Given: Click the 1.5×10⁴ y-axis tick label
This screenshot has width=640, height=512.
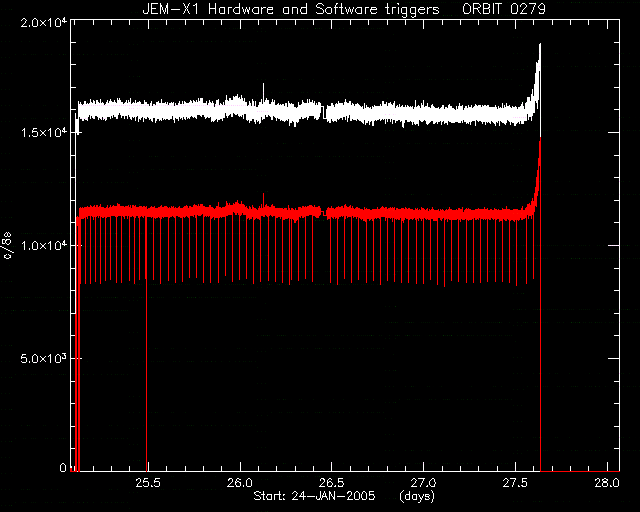Looking at the screenshot, I should tap(44, 133).
